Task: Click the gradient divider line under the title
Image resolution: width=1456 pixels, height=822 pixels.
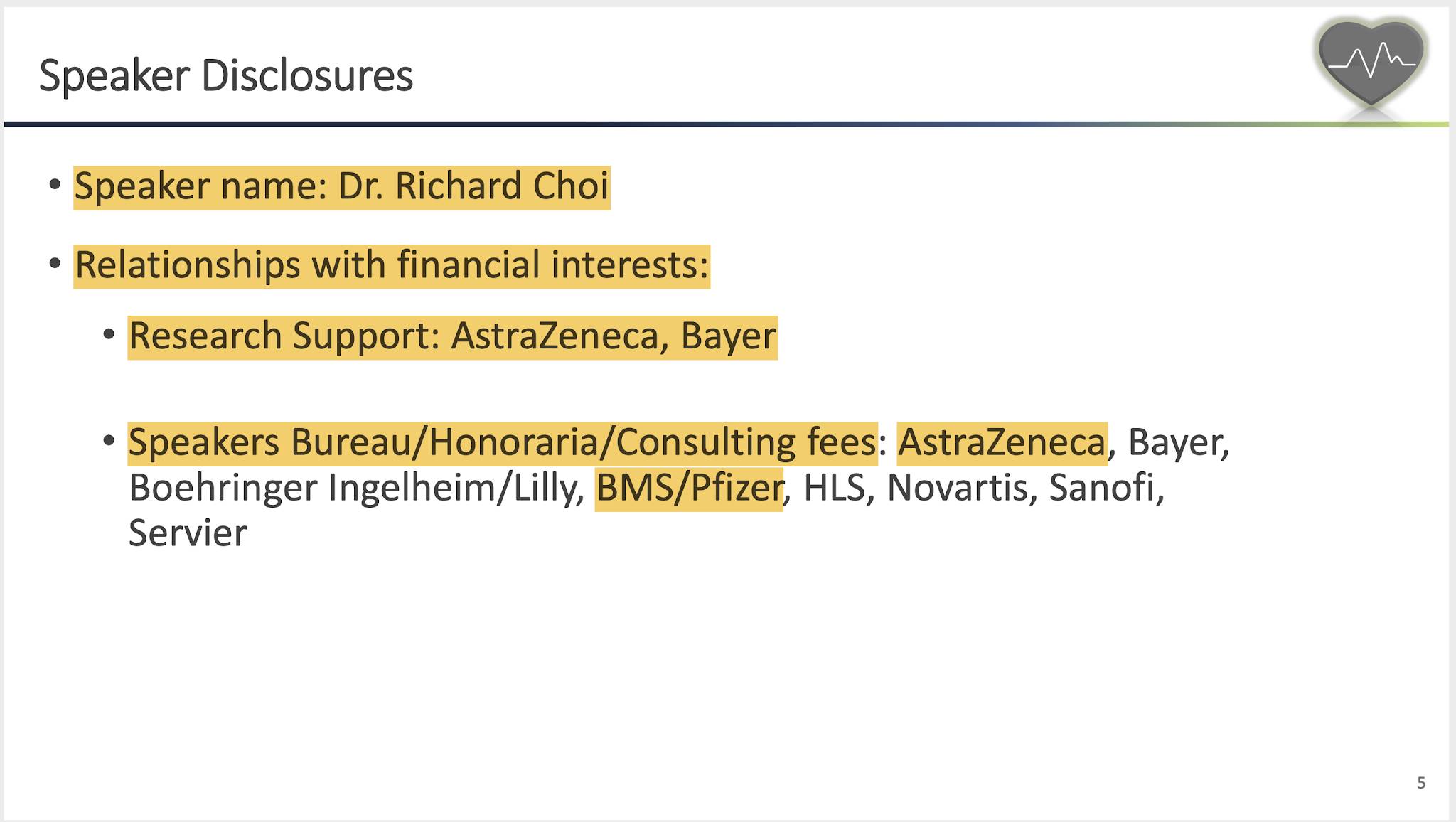Action: (726, 124)
